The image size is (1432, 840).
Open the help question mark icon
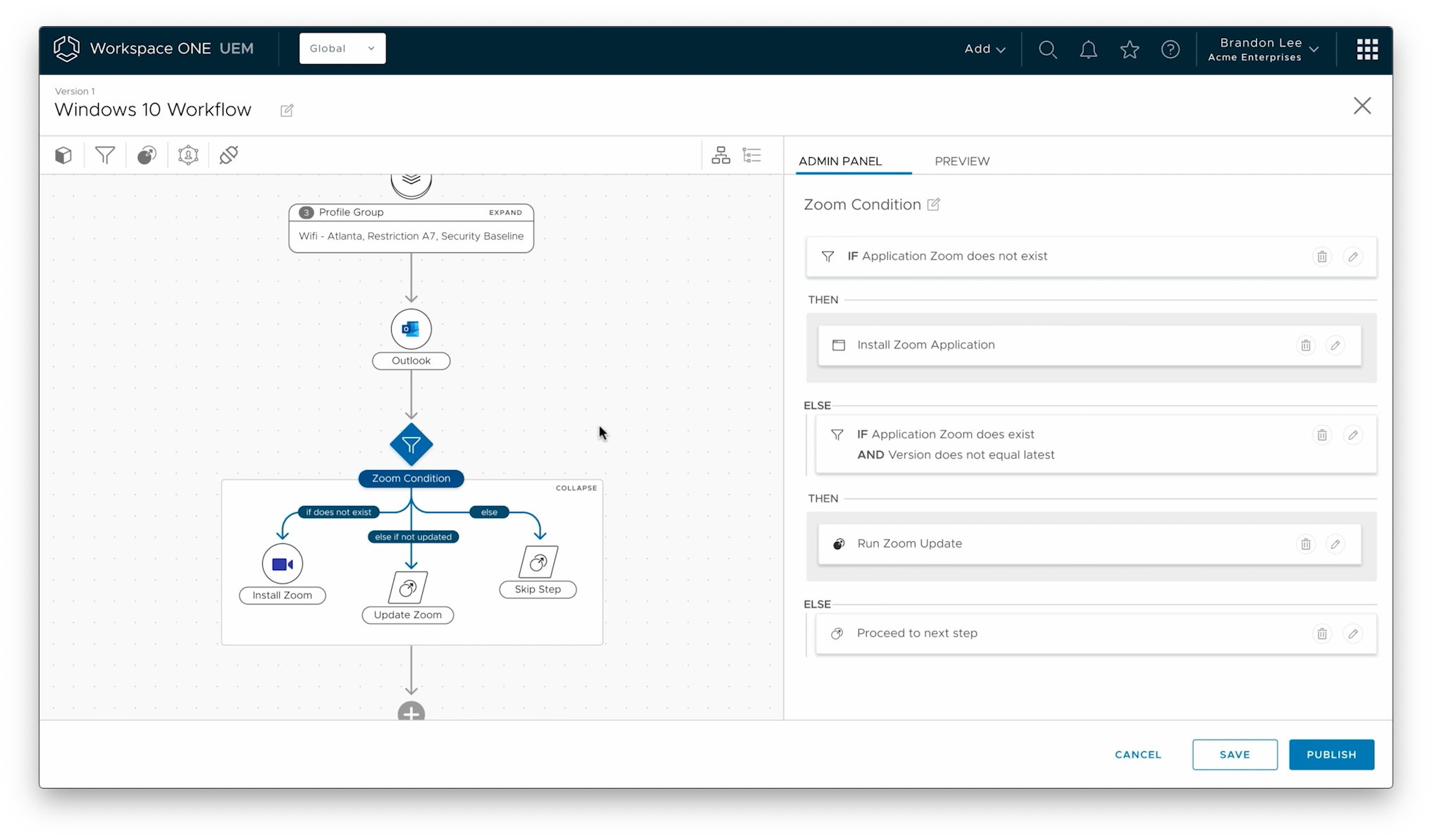pos(1170,49)
